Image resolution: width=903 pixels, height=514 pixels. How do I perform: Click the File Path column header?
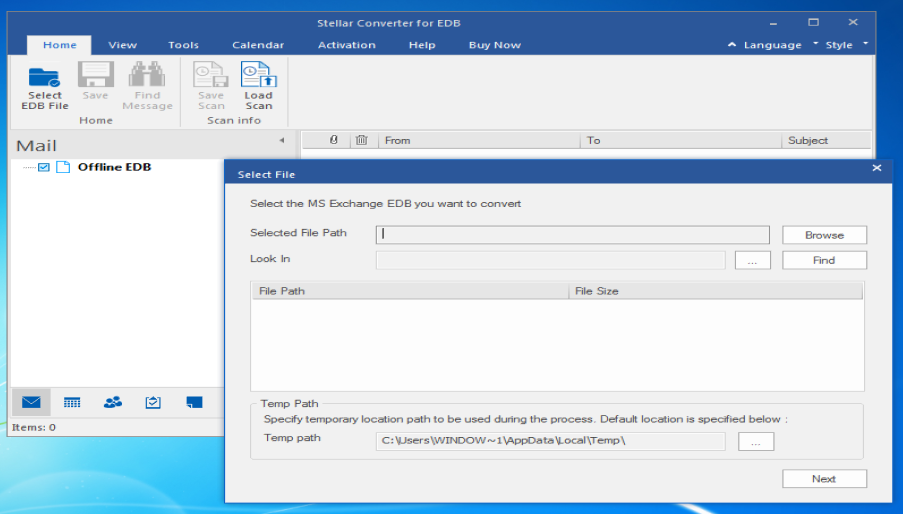pyautogui.click(x=410, y=291)
